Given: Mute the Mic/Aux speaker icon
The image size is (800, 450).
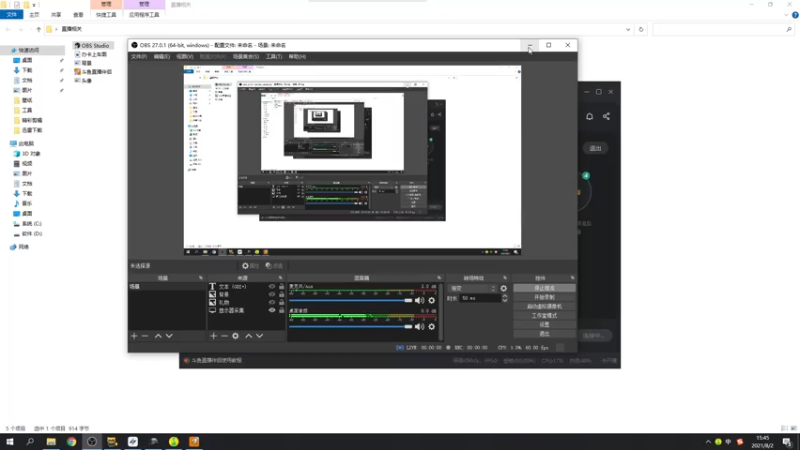Looking at the screenshot, I should tap(419, 301).
